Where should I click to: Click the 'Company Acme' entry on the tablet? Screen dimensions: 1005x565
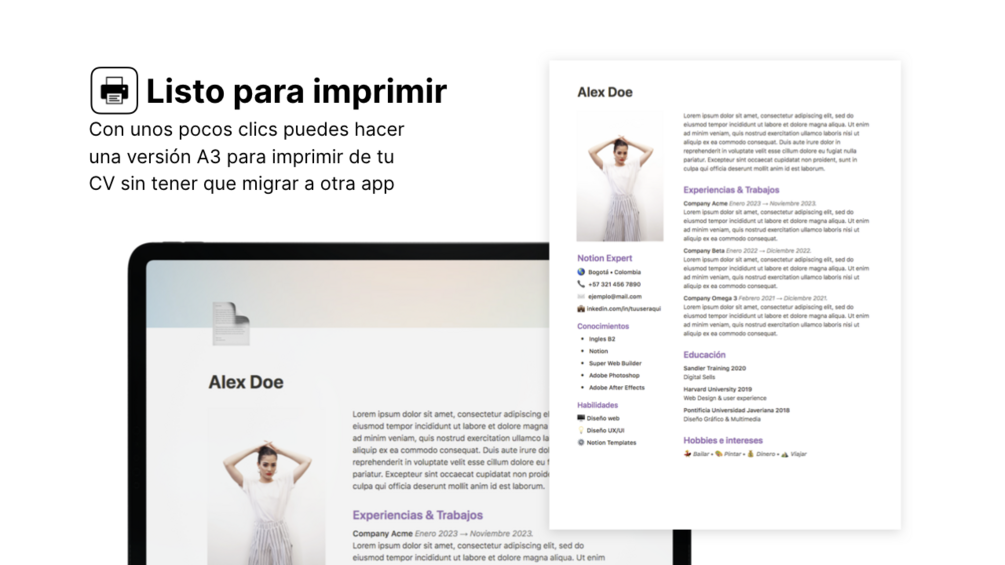(442, 533)
